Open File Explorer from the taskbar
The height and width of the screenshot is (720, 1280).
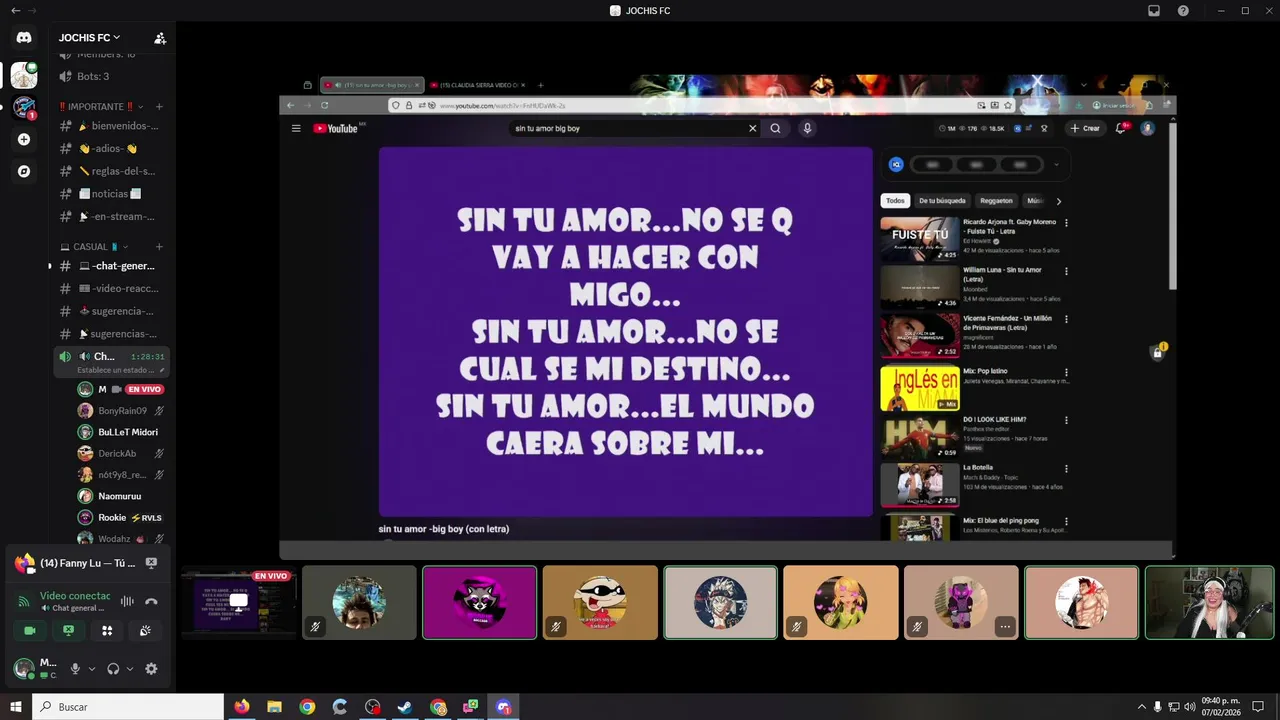tap(274, 707)
